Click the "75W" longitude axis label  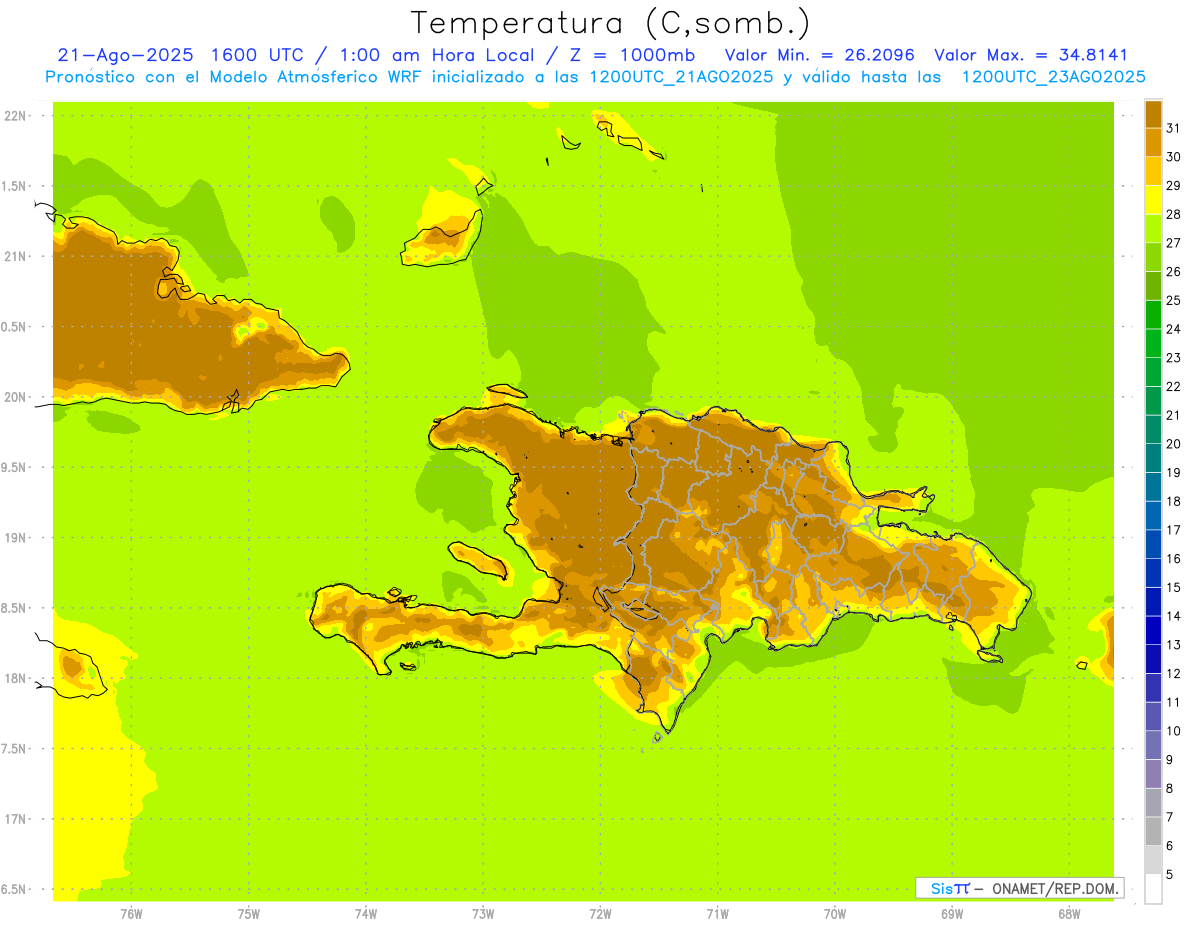(x=249, y=913)
